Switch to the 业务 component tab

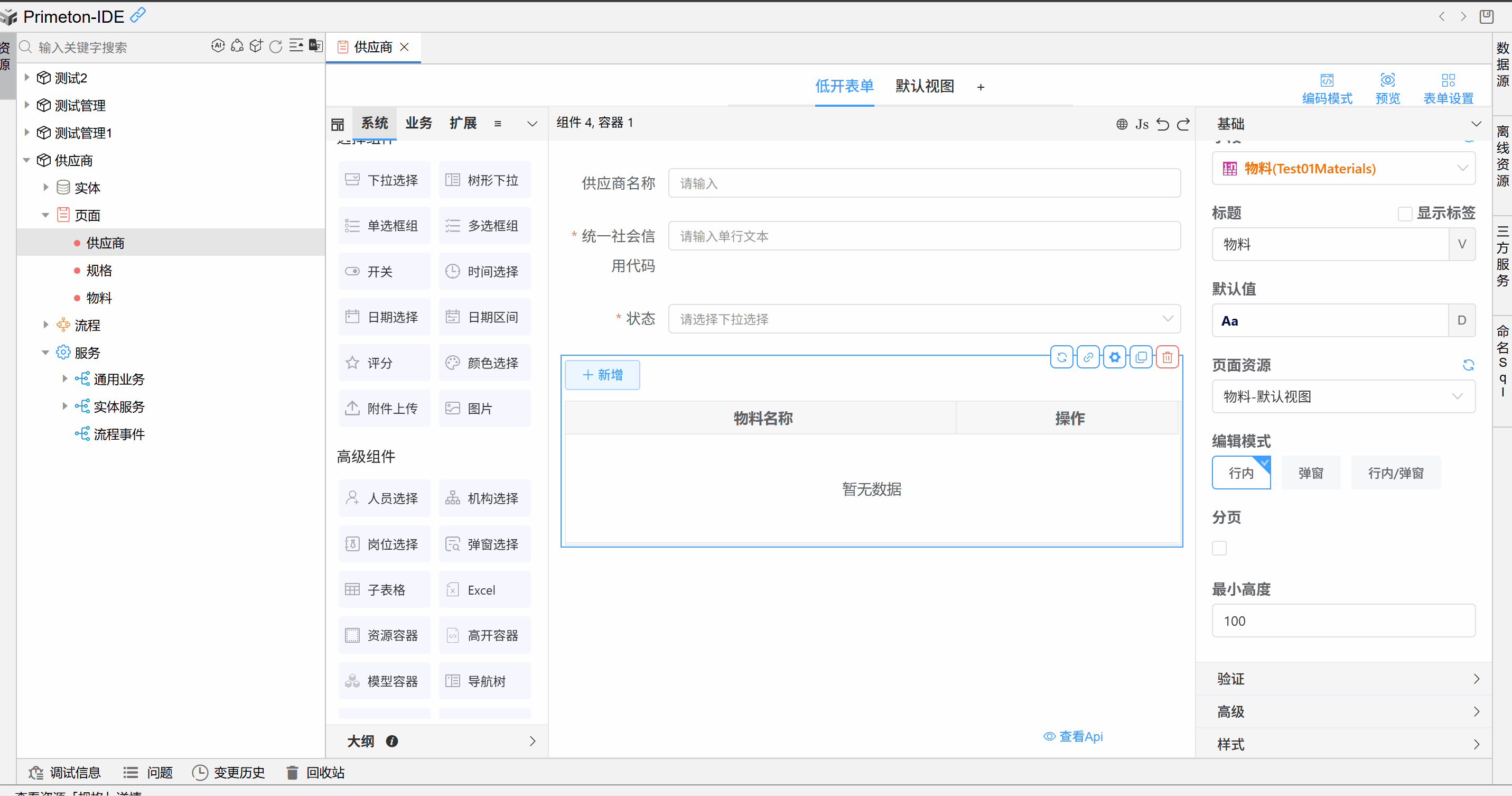(418, 123)
